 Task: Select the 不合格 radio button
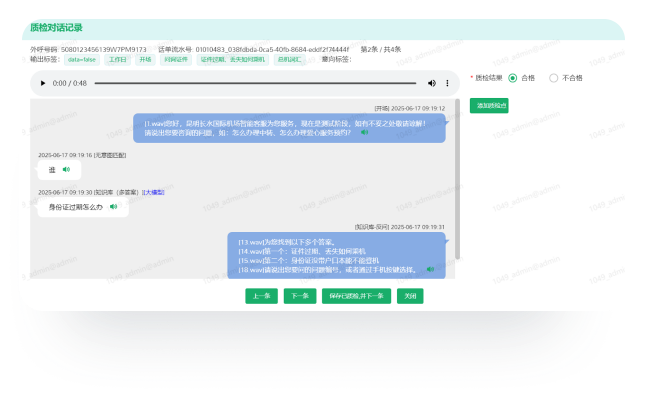(553, 78)
